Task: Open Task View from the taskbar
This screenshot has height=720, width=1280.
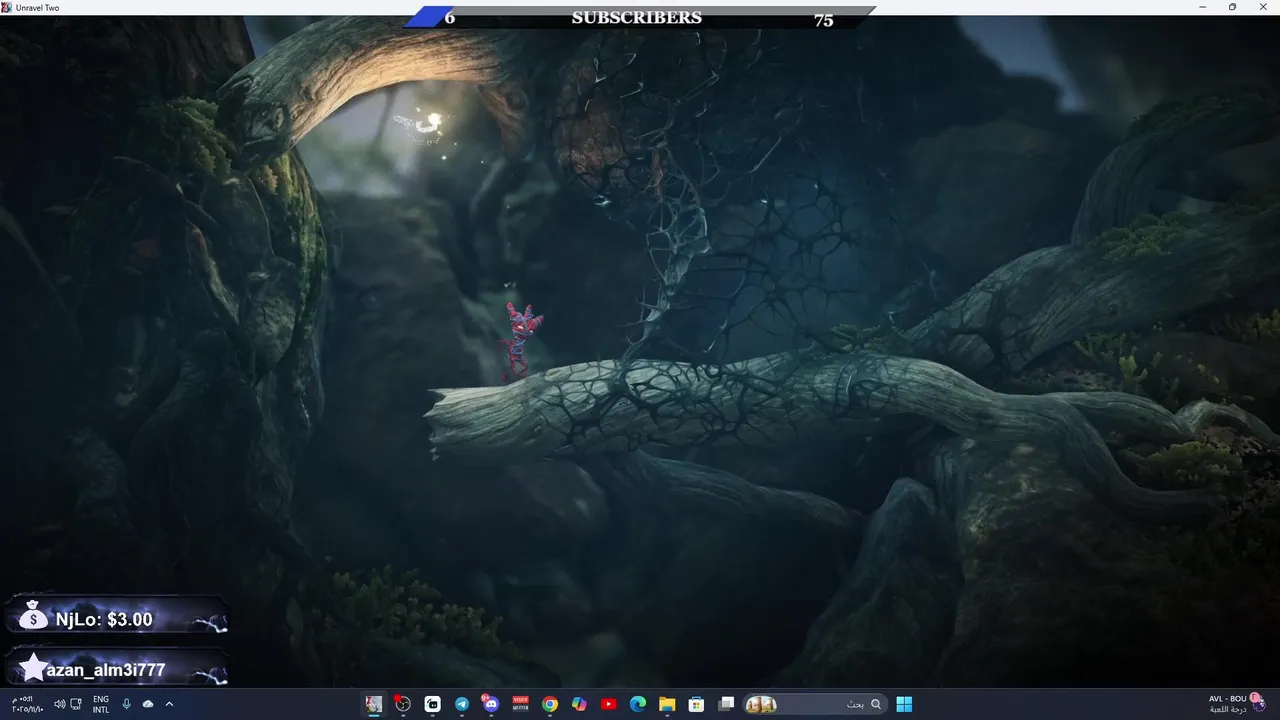Action: coord(727,704)
